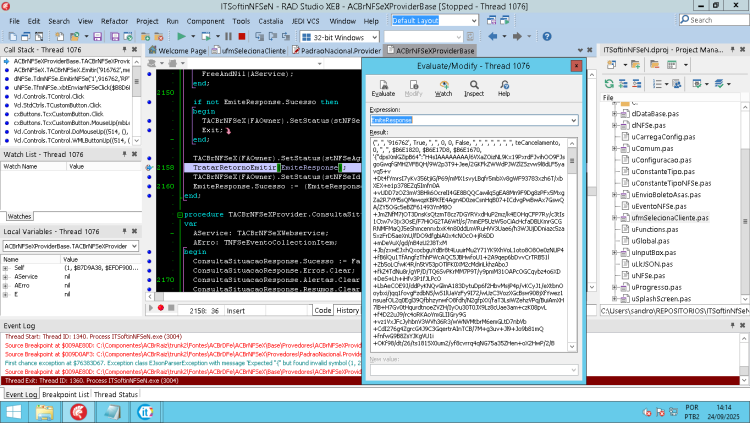750x423 pixels.
Task: Open the Expression dropdown in Evaluate/Modify
Action: tap(574, 120)
